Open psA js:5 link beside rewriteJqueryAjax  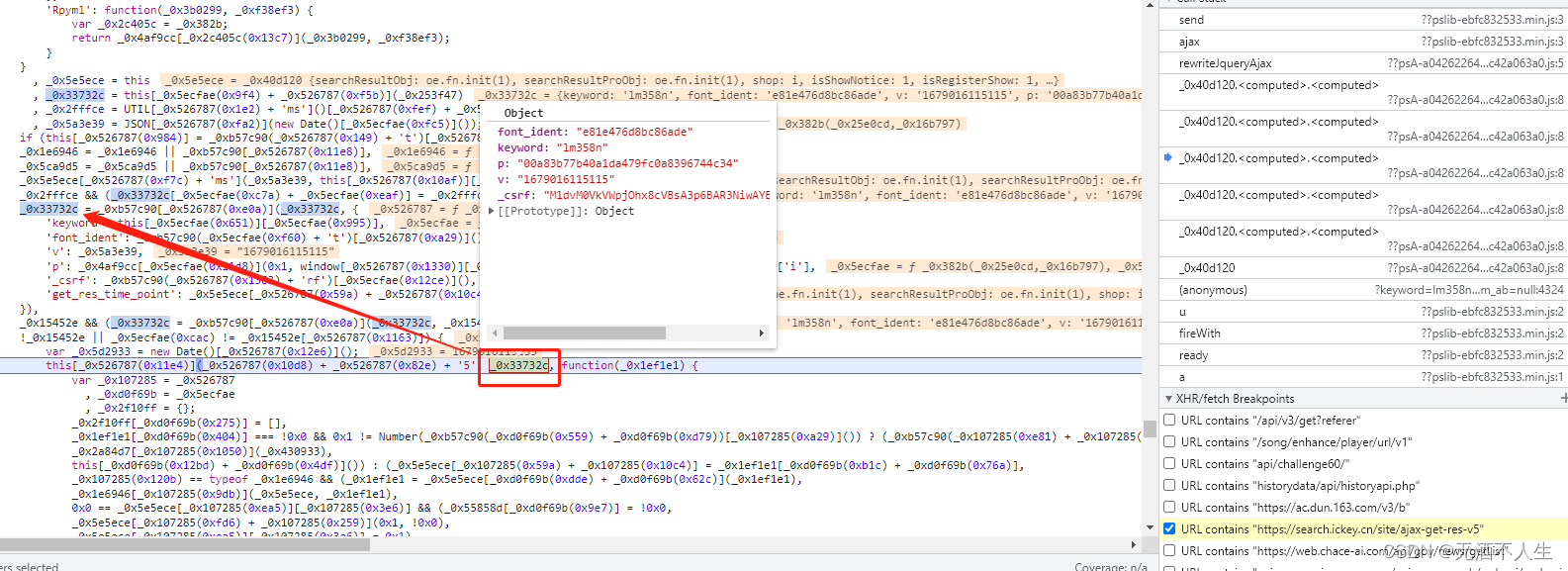tap(1476, 63)
